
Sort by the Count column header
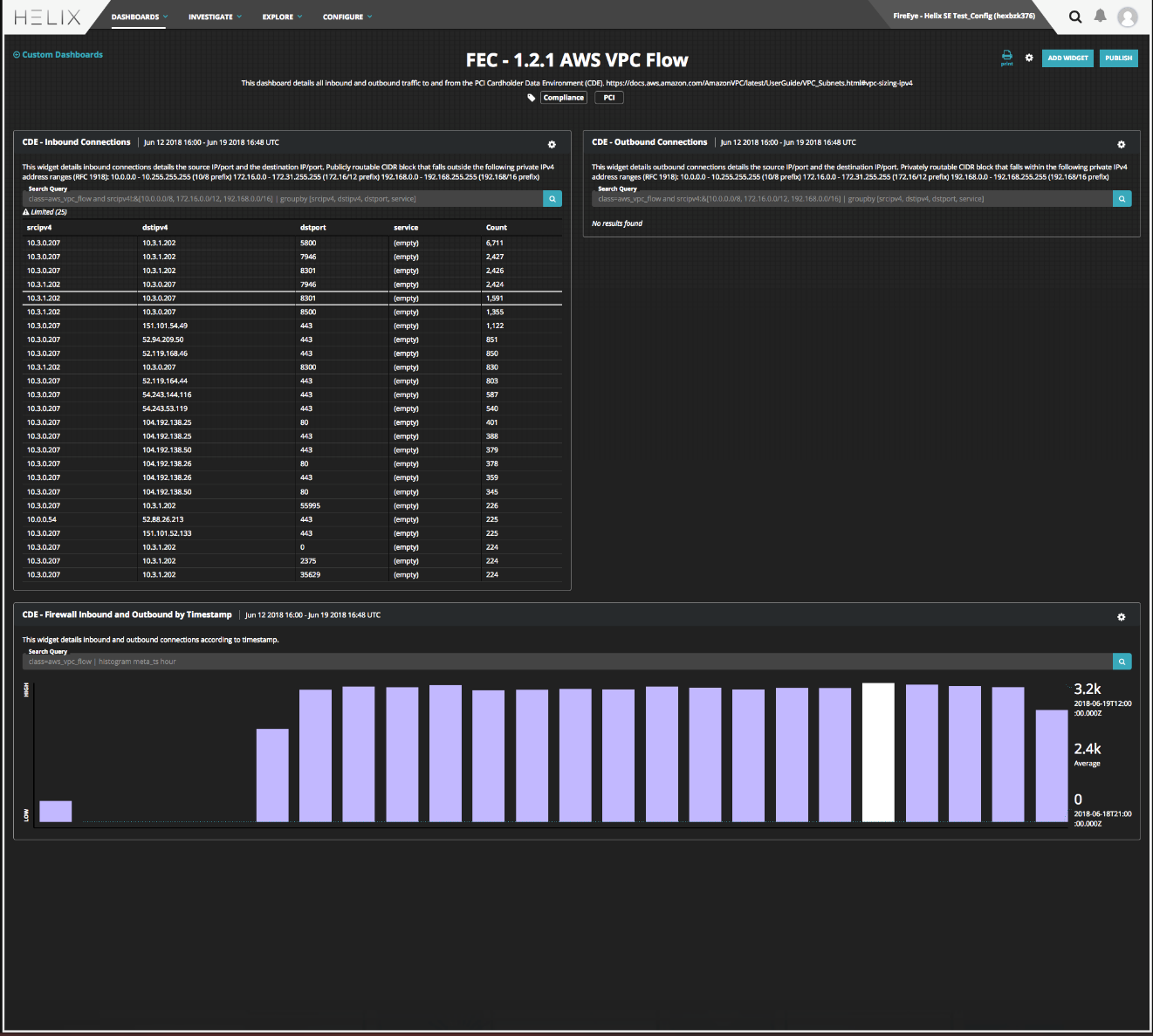click(x=497, y=228)
